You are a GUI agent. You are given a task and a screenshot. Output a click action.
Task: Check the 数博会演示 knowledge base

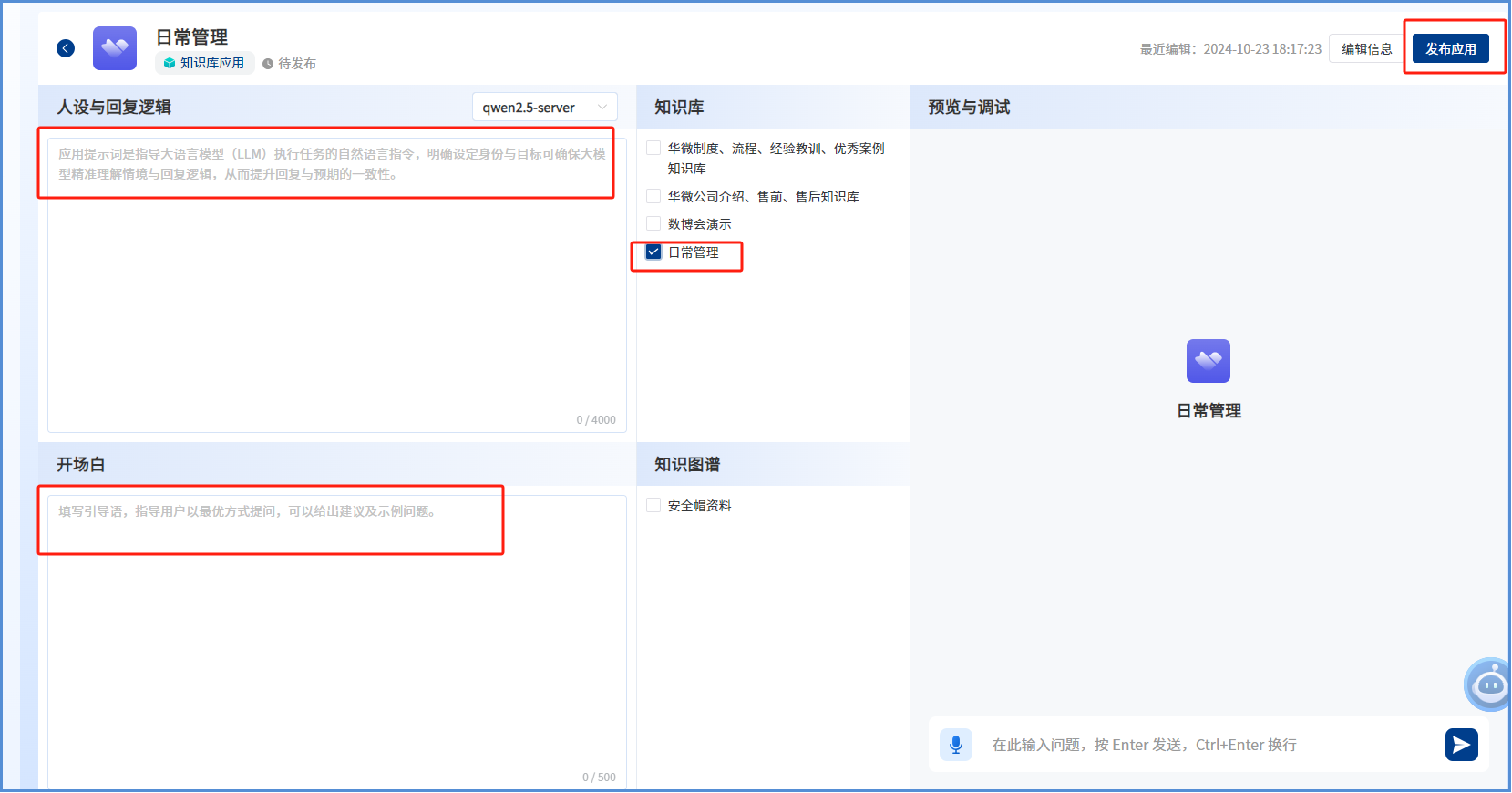(x=653, y=224)
